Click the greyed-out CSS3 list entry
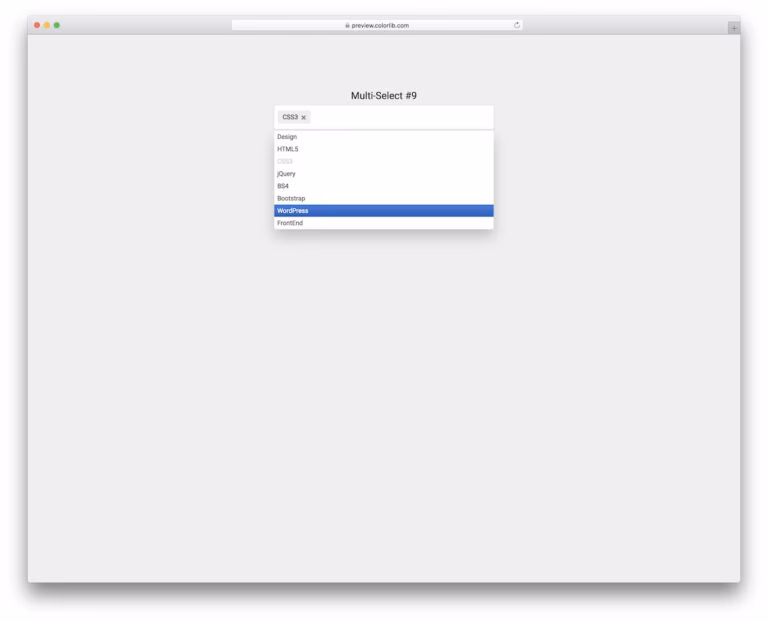 point(384,161)
